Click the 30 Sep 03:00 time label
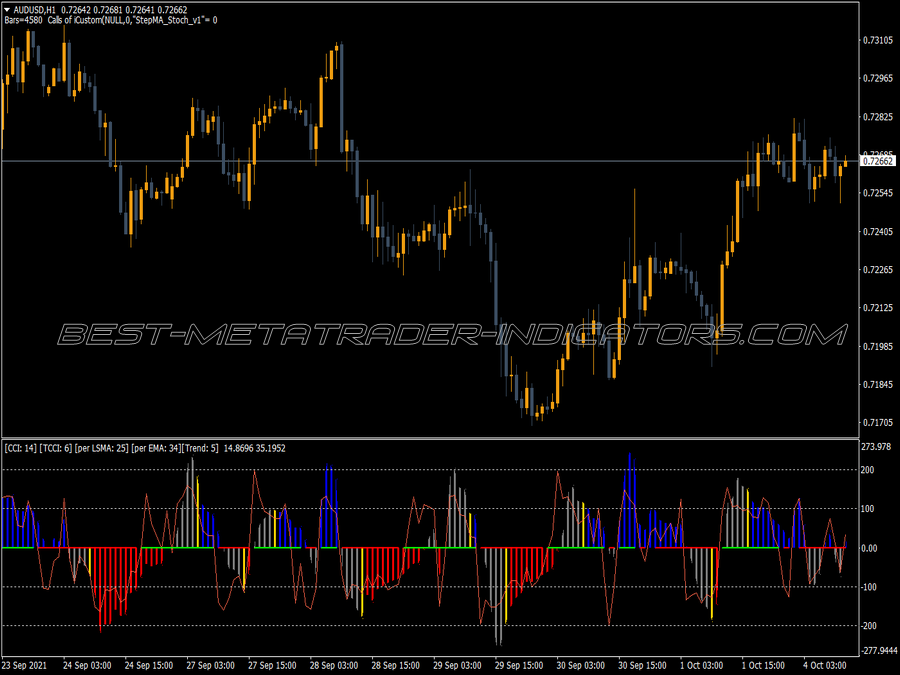The height and width of the screenshot is (675, 900). click(x=580, y=666)
